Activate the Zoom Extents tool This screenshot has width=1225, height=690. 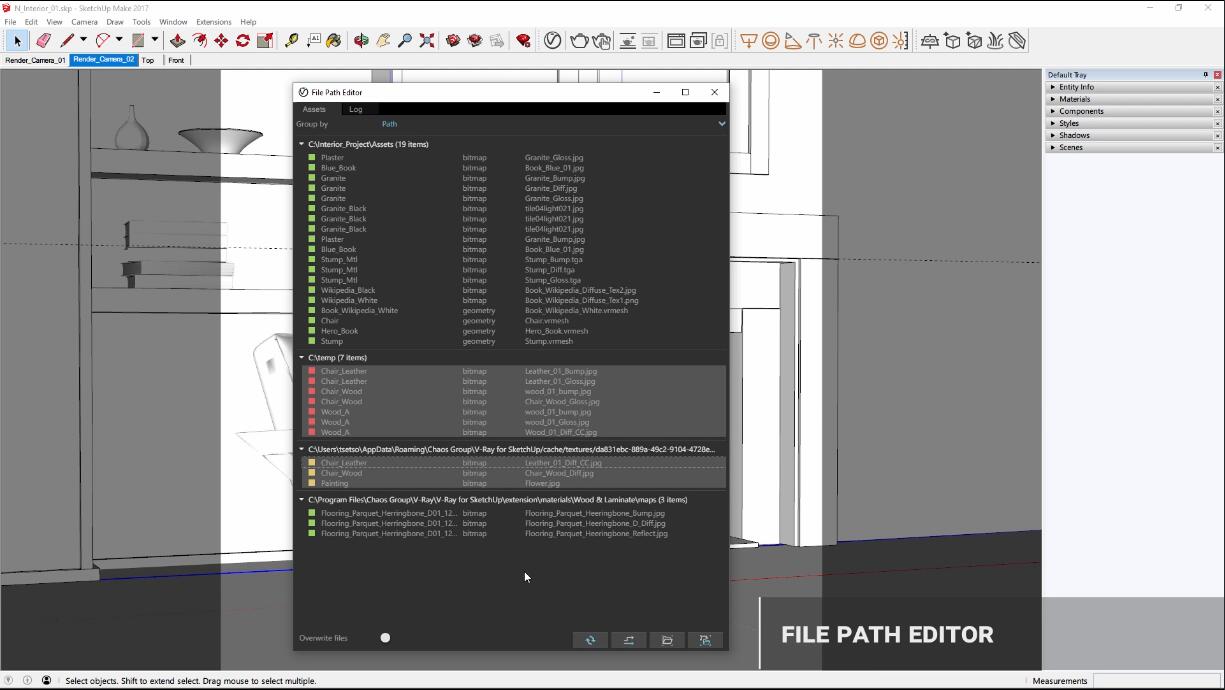427,41
